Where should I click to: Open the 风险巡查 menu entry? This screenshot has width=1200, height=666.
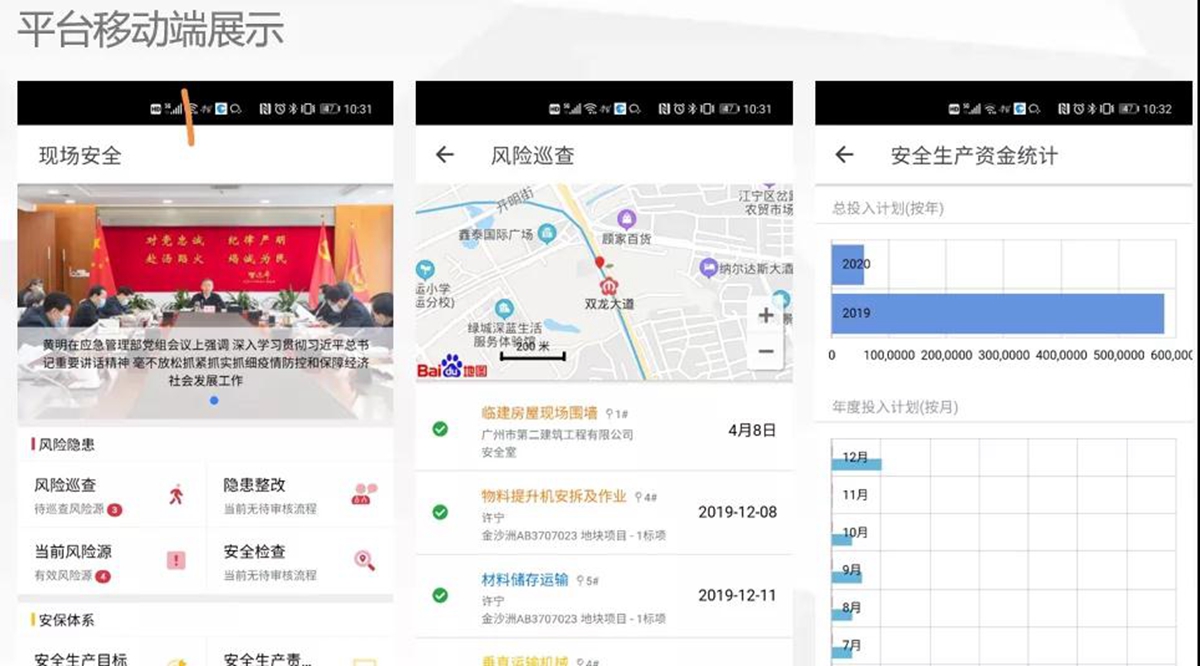coord(66,485)
